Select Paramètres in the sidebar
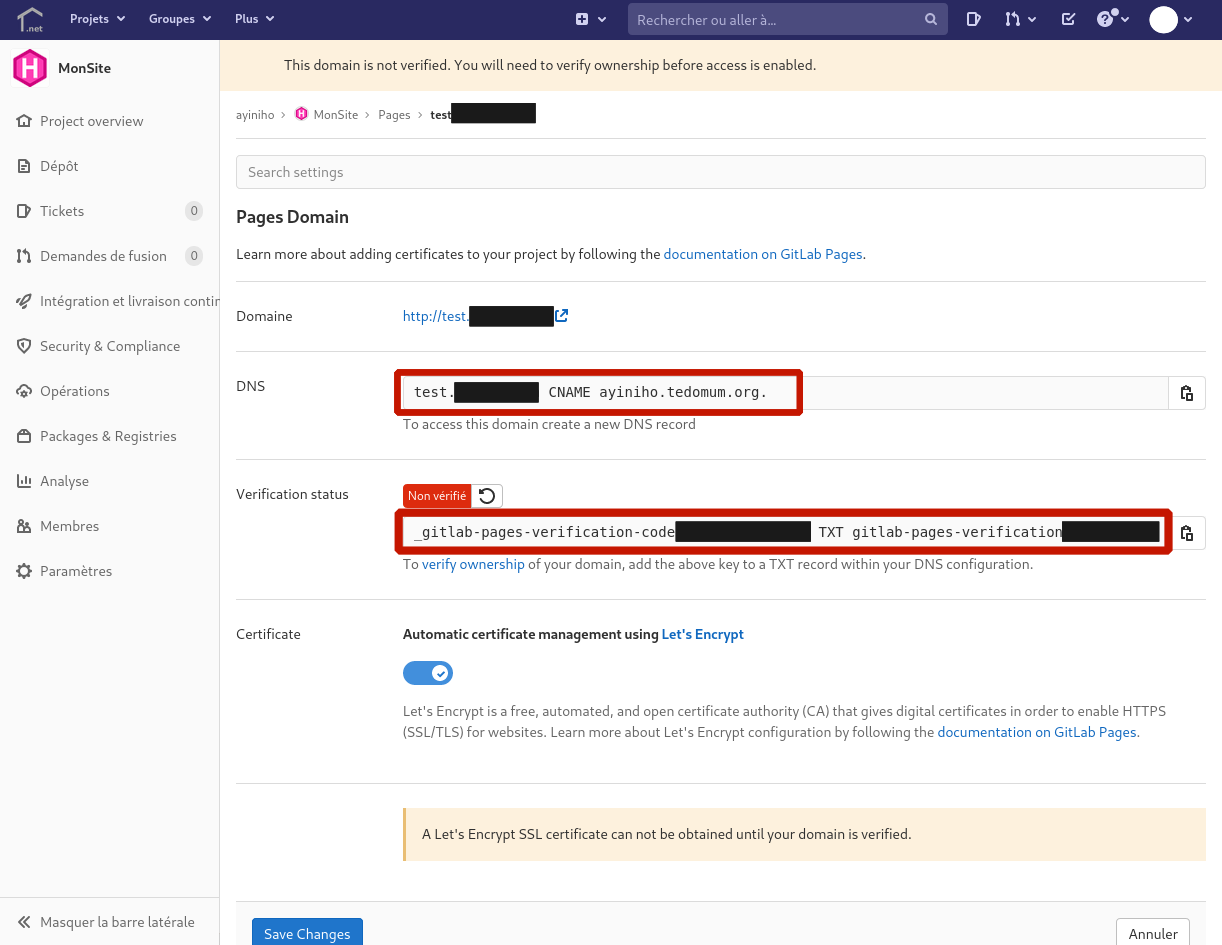Screen dimensions: 1222x945 pyautogui.click(x=76, y=571)
